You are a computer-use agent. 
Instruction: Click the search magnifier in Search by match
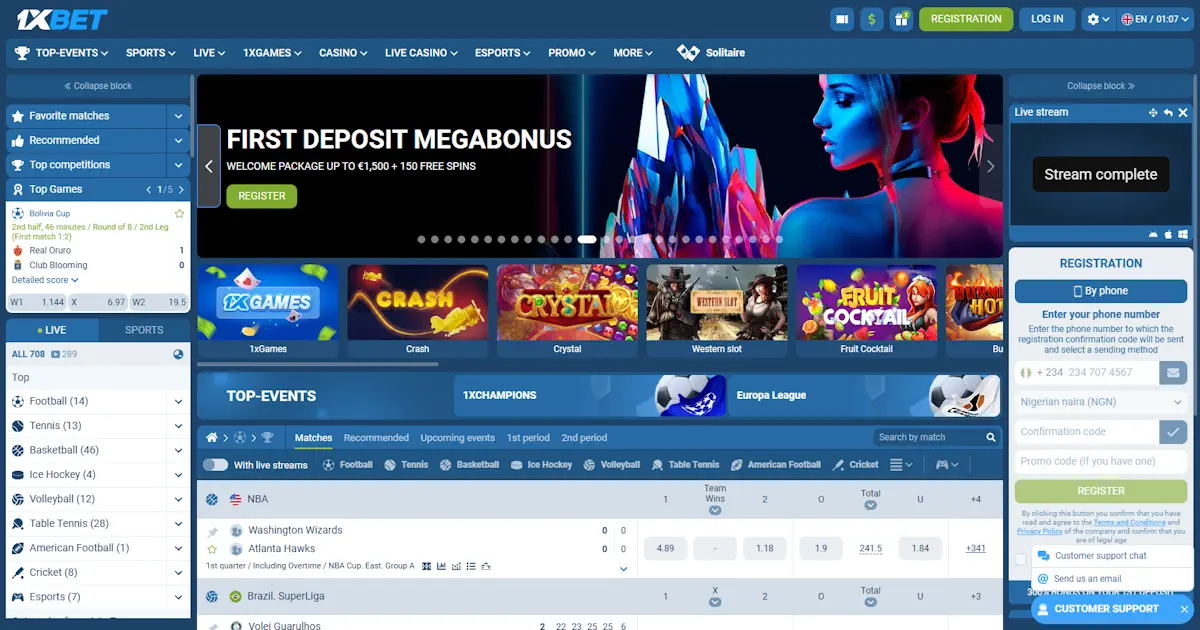point(990,437)
